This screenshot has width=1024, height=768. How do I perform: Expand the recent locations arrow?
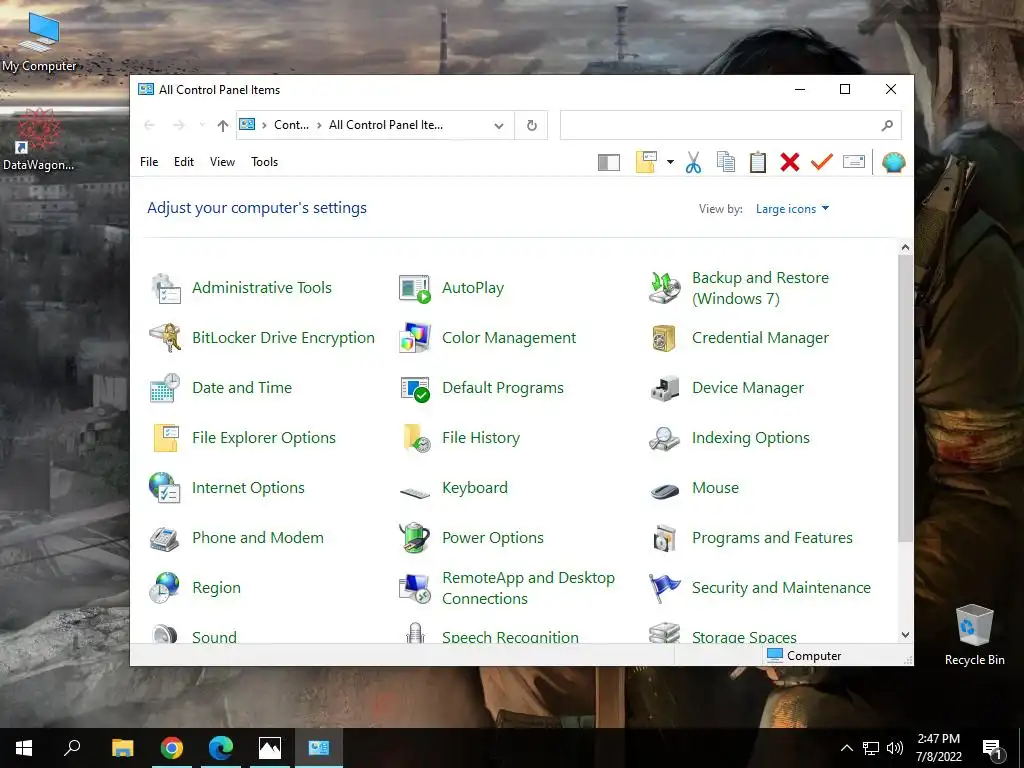[x=202, y=125]
